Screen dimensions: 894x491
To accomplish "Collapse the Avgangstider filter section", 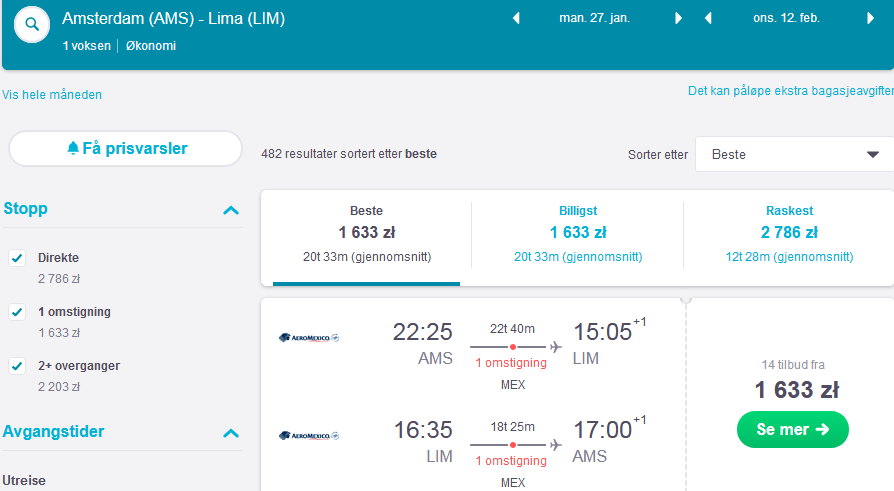I will (231, 433).
